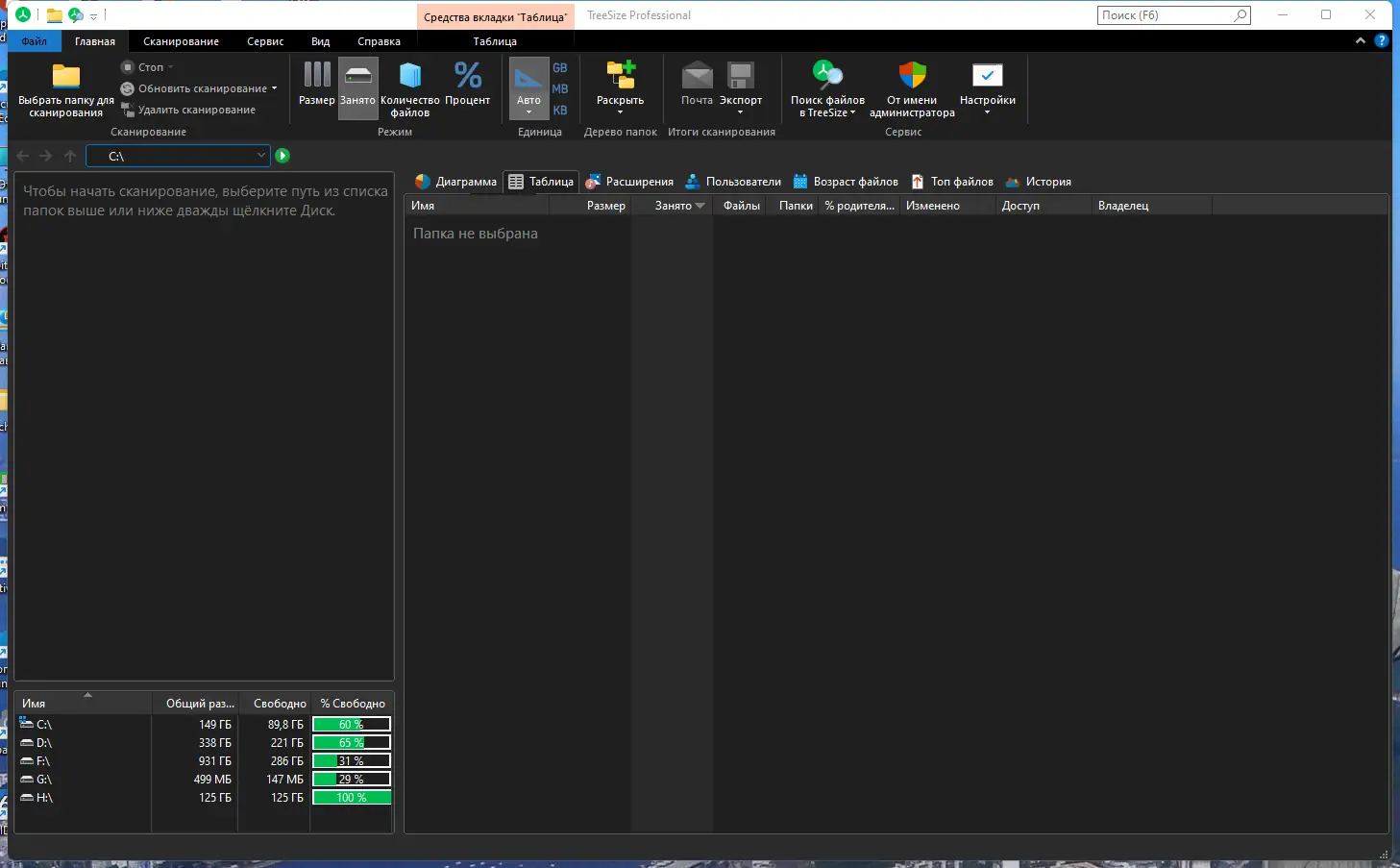The height and width of the screenshot is (868, 1400).
Task: Open the История (history) view tab
Action: [x=1038, y=182]
